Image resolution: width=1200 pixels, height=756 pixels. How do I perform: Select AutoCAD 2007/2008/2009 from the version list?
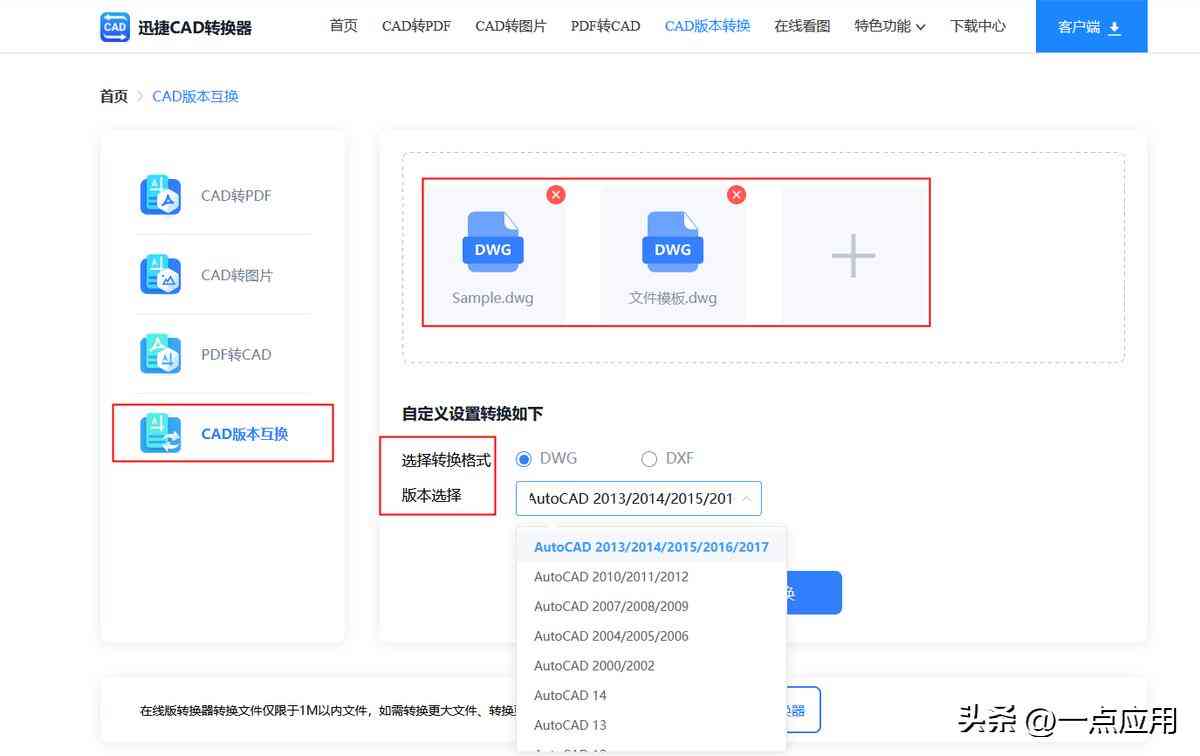click(x=611, y=606)
